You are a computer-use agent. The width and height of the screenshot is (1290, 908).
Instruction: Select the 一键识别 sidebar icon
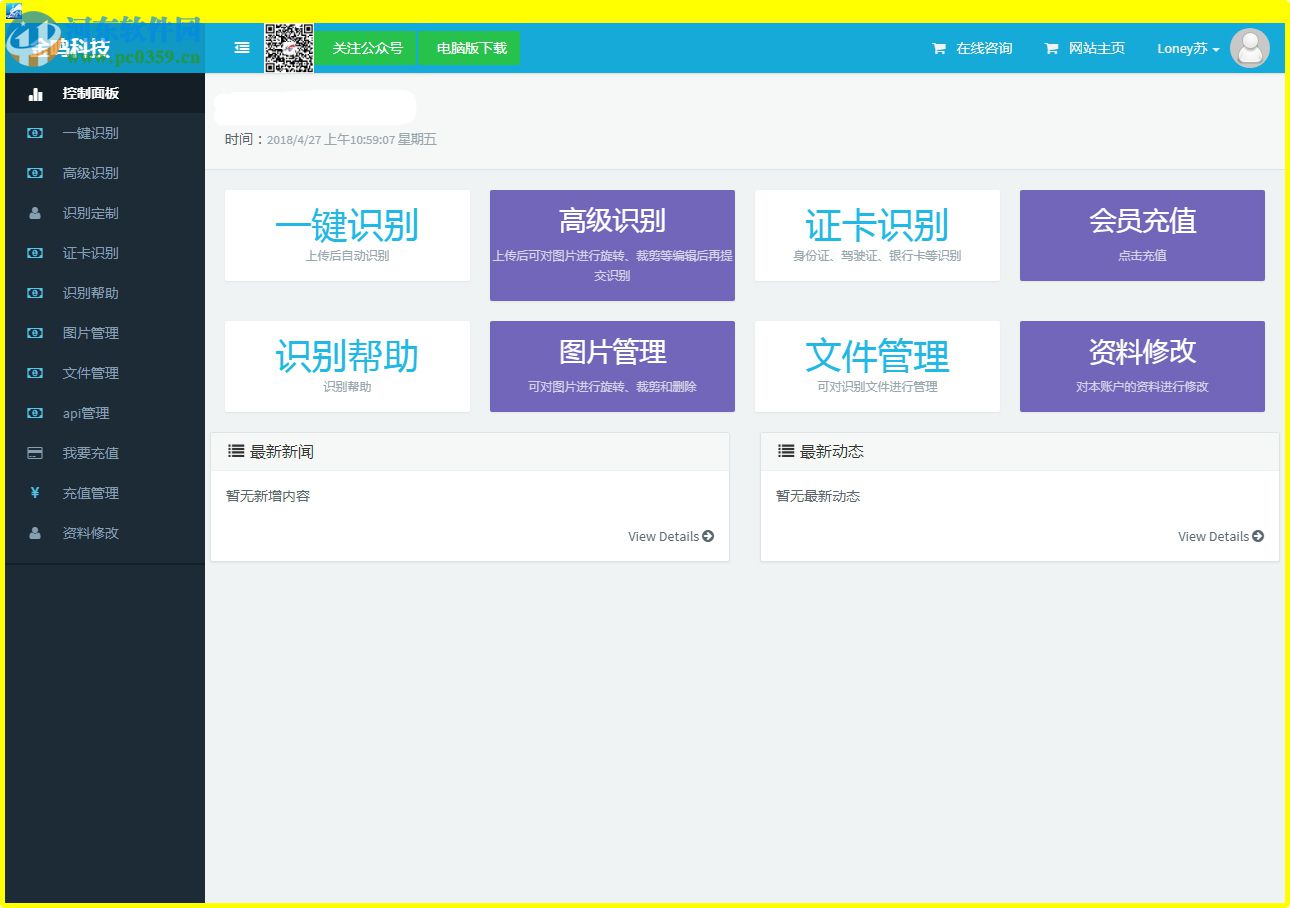[x=33, y=133]
